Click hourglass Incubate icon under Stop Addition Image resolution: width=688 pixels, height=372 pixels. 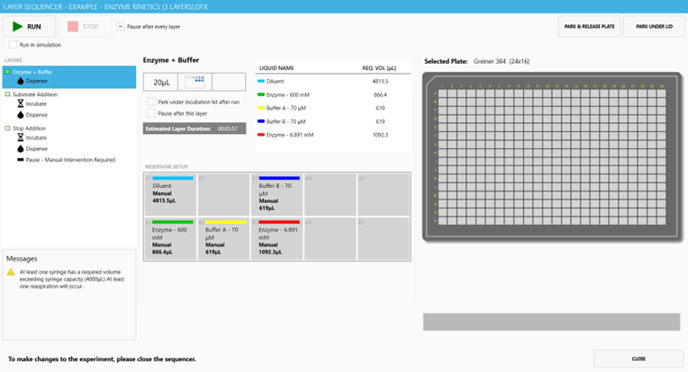tap(20, 138)
